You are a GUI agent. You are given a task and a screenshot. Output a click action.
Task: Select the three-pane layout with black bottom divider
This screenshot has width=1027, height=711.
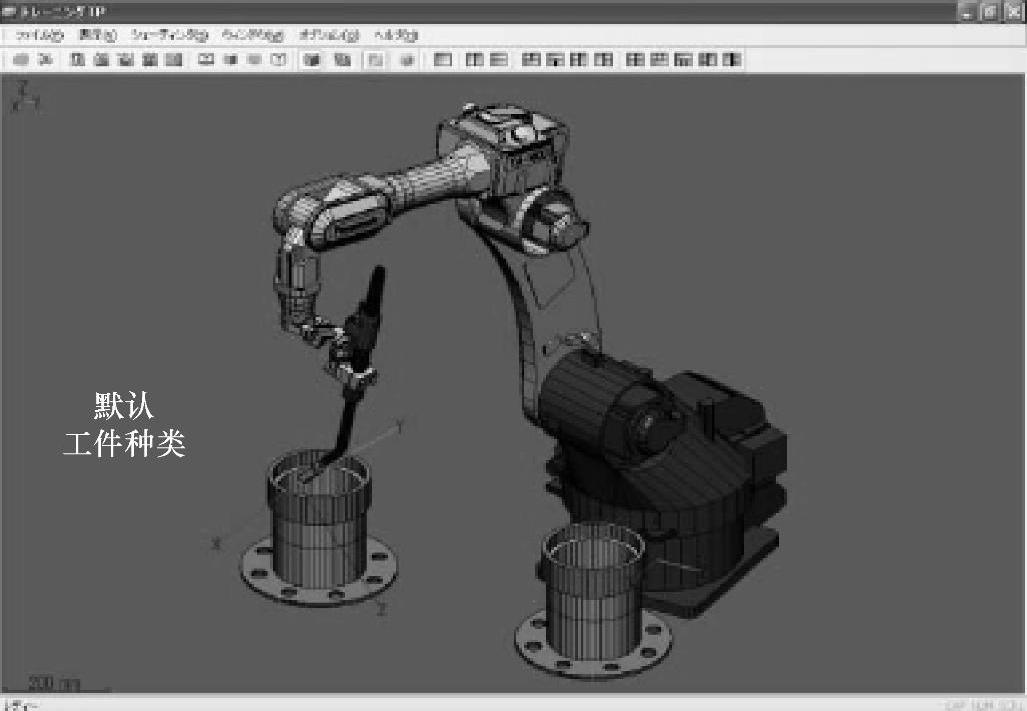click(555, 60)
